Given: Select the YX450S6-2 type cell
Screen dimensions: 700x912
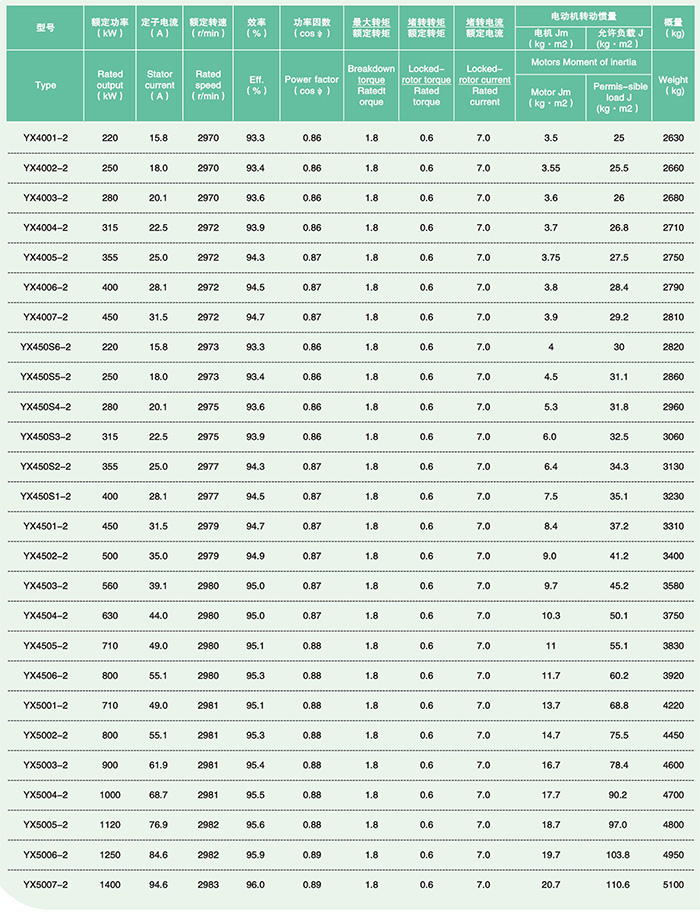Looking at the screenshot, I should 45,347.
